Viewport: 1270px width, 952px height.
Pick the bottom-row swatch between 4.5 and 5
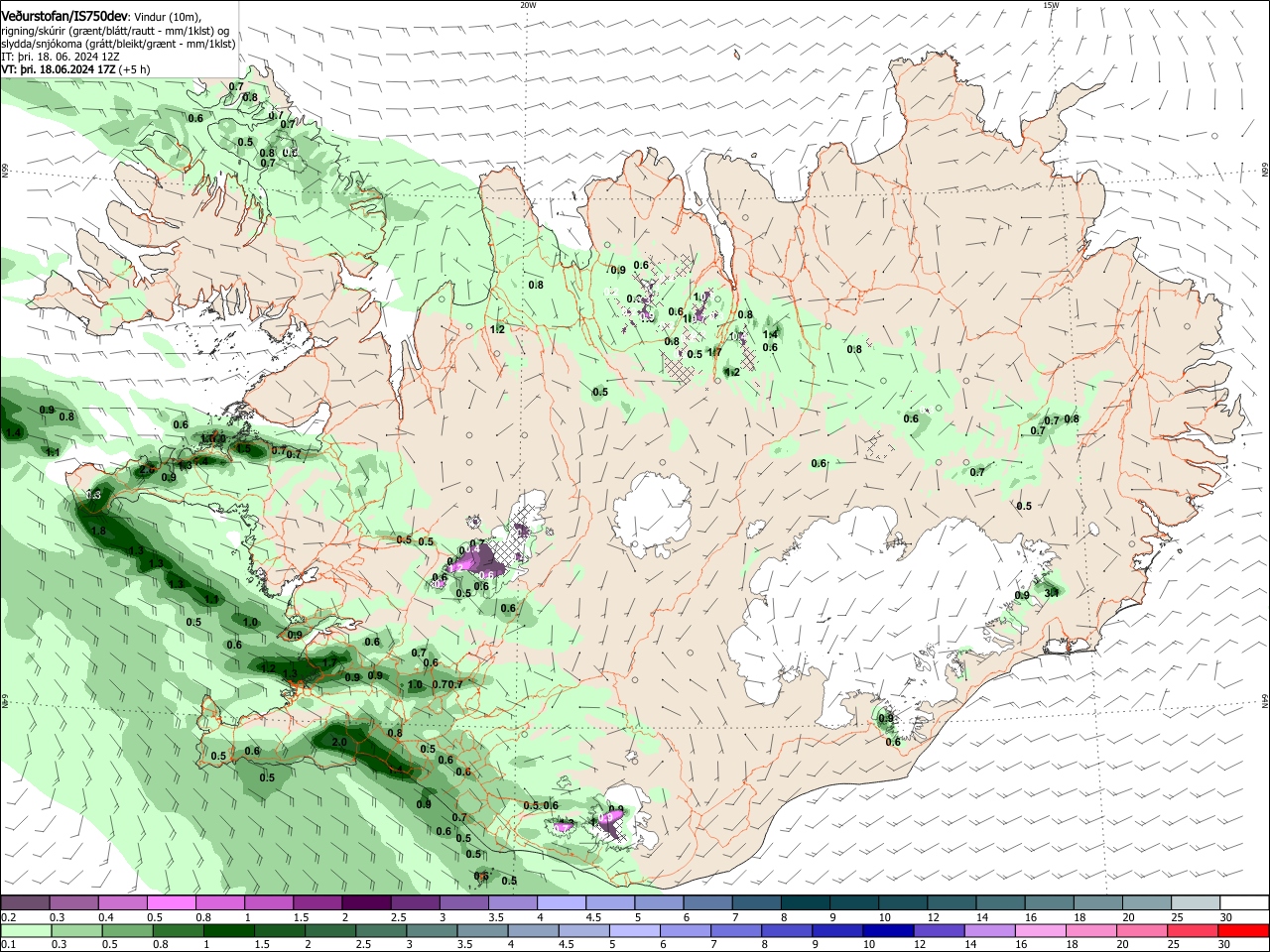(583, 930)
